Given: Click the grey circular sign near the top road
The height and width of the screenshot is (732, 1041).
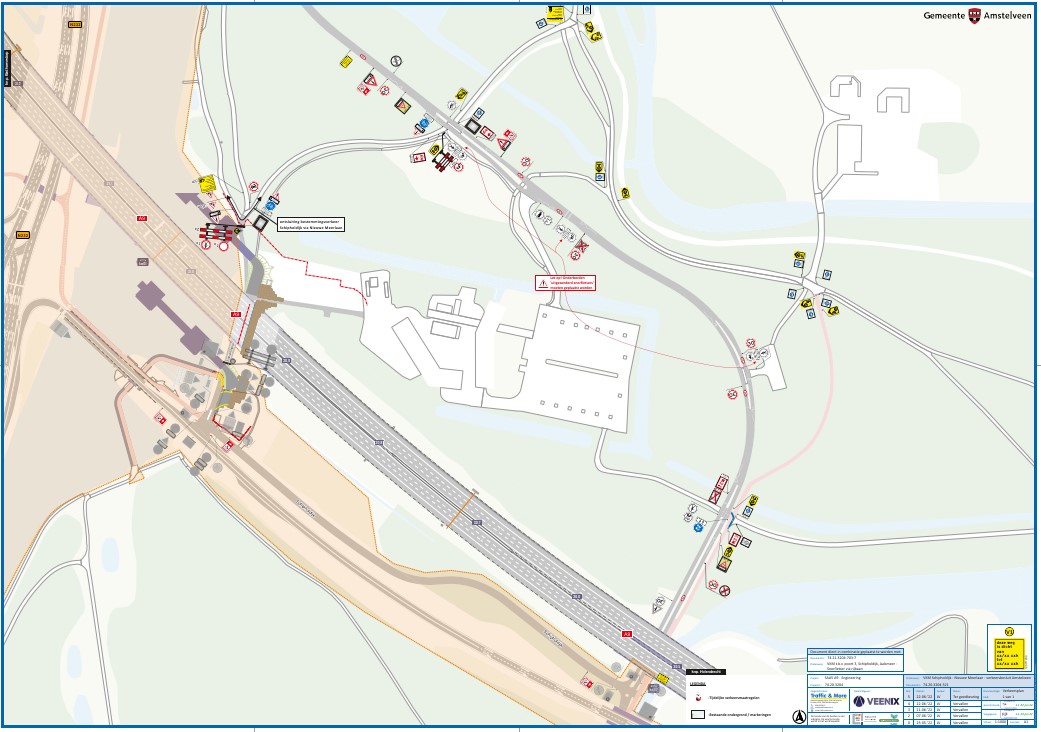Looking at the screenshot, I should point(397,61).
